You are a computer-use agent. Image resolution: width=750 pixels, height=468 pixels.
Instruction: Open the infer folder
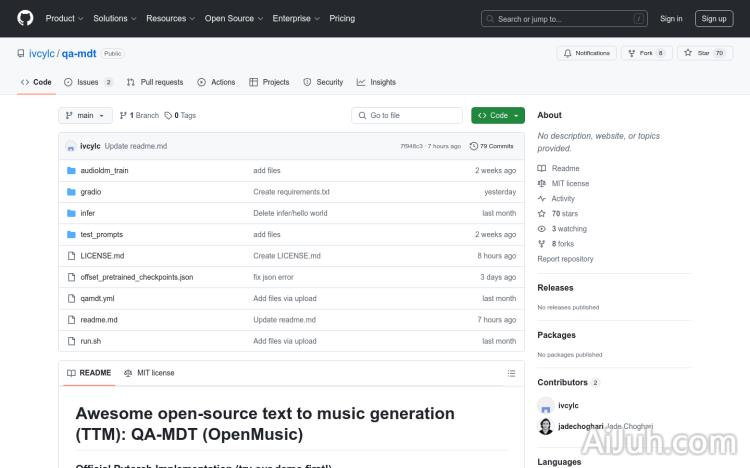[x=88, y=213]
